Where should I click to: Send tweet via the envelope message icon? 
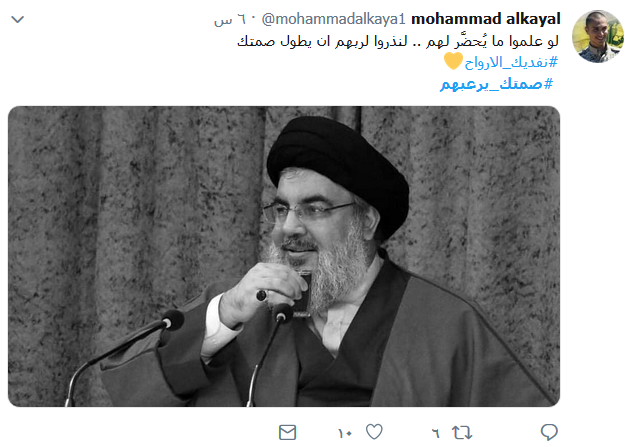click(288, 432)
